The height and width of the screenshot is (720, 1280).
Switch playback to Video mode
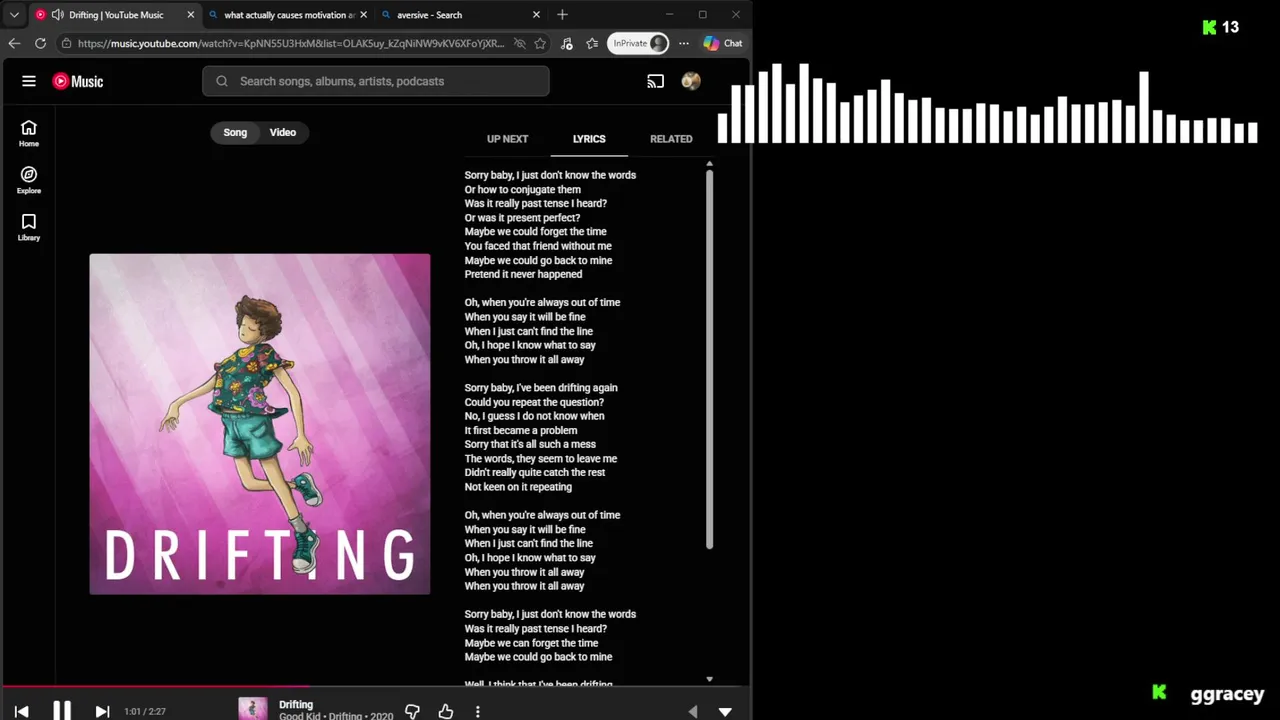coord(283,132)
